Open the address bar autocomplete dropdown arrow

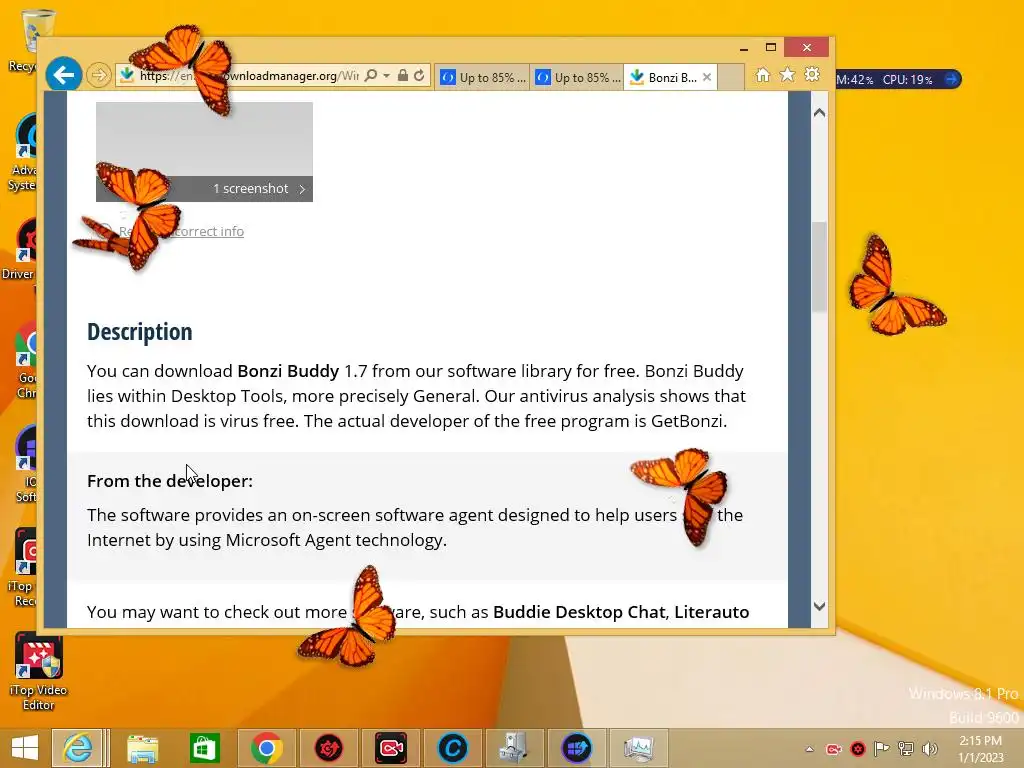[386, 76]
